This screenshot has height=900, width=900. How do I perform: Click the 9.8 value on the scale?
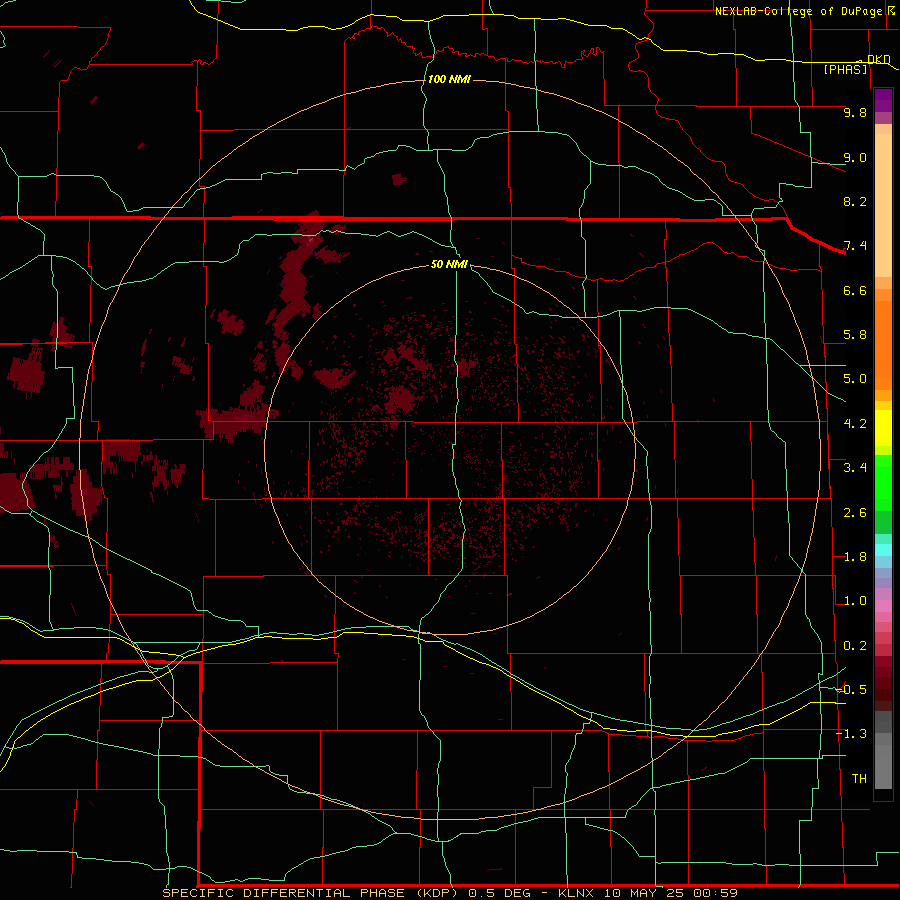(x=855, y=112)
